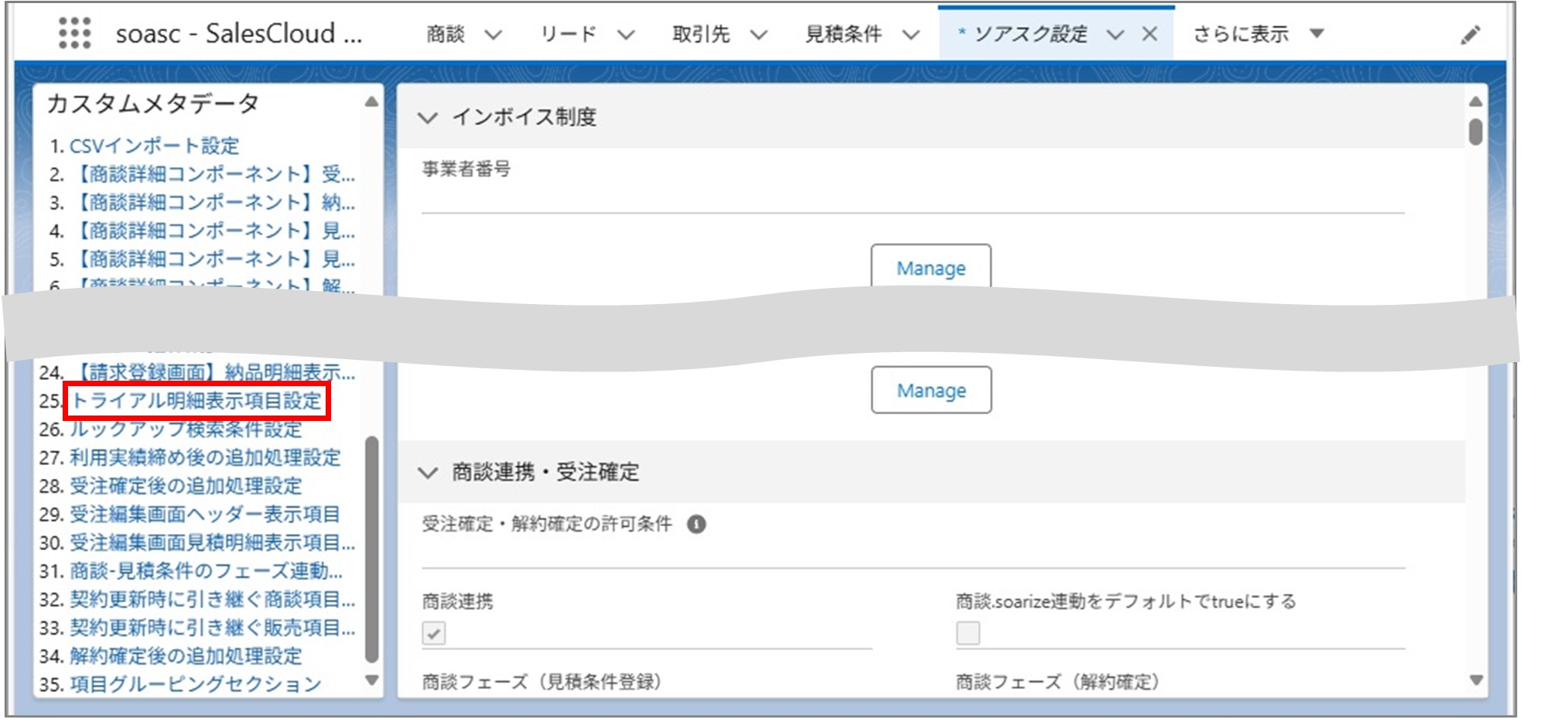Image resolution: width=1568 pixels, height=722 pixels.
Task: Switch to the リード tab
Action: (570, 33)
